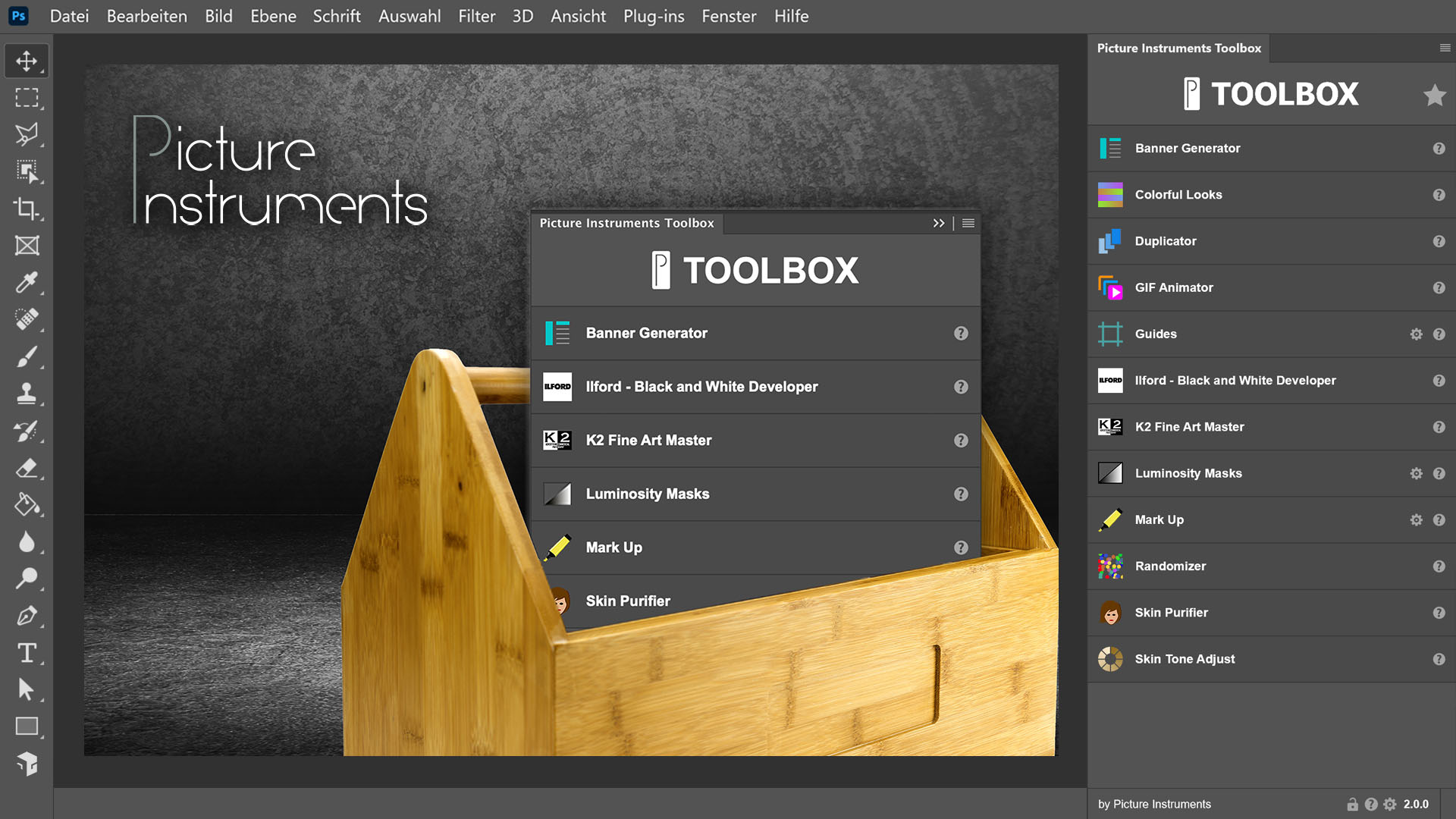Select the Clone Stamp tool
The width and height of the screenshot is (1456, 819).
[27, 394]
